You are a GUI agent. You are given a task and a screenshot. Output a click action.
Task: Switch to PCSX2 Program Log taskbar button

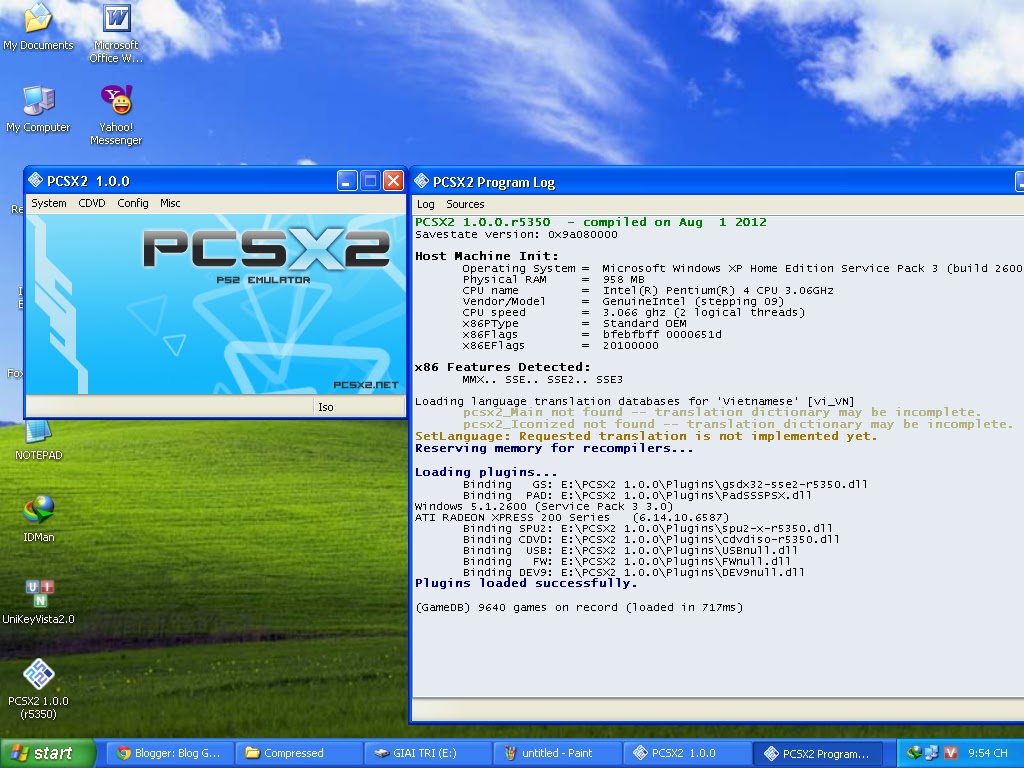[820, 754]
